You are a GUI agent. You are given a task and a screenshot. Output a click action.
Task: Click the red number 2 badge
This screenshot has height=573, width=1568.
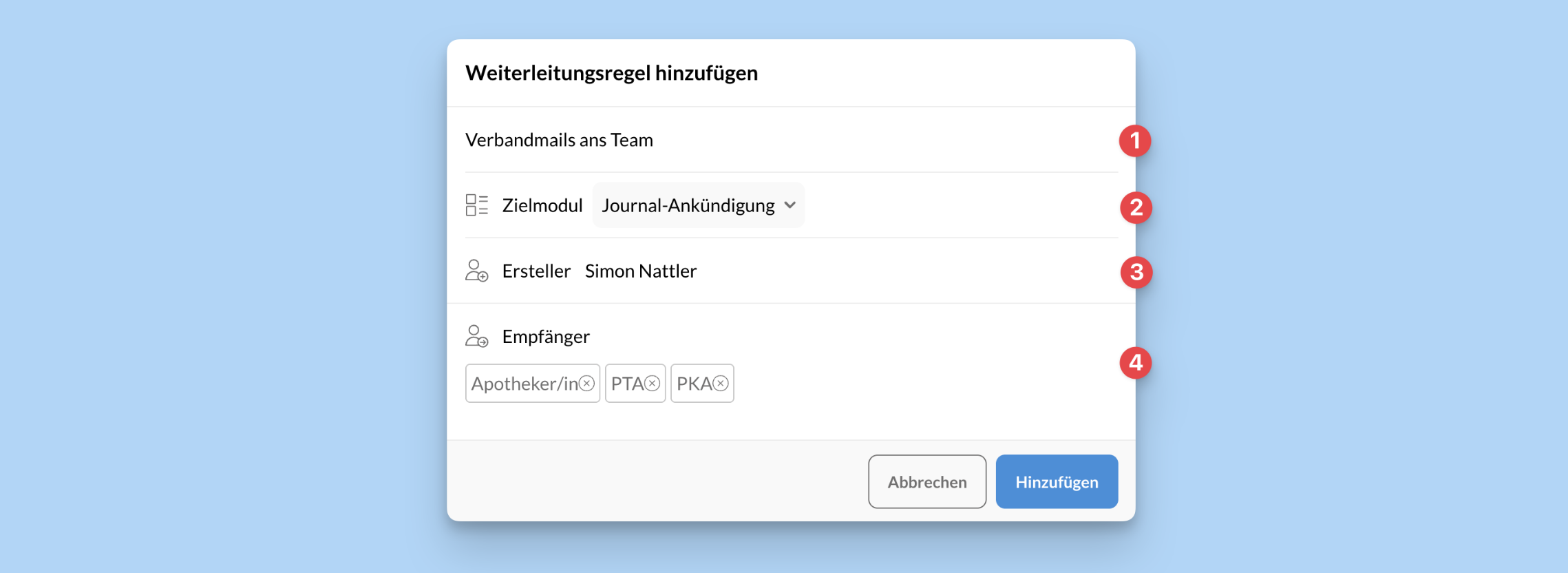click(x=1136, y=207)
